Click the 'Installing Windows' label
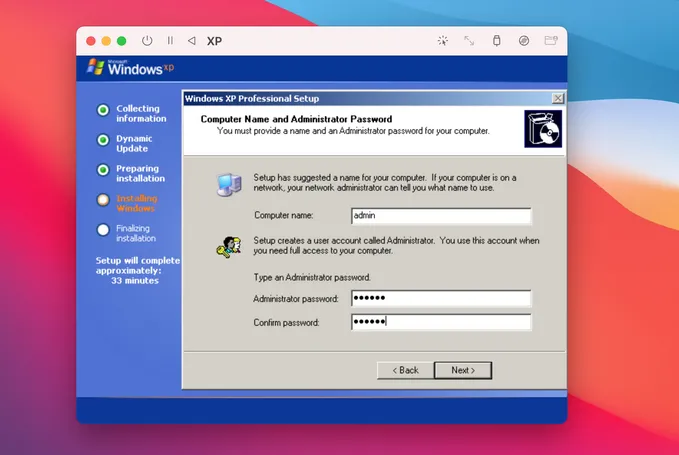Image resolution: width=679 pixels, height=455 pixels. click(x=137, y=203)
